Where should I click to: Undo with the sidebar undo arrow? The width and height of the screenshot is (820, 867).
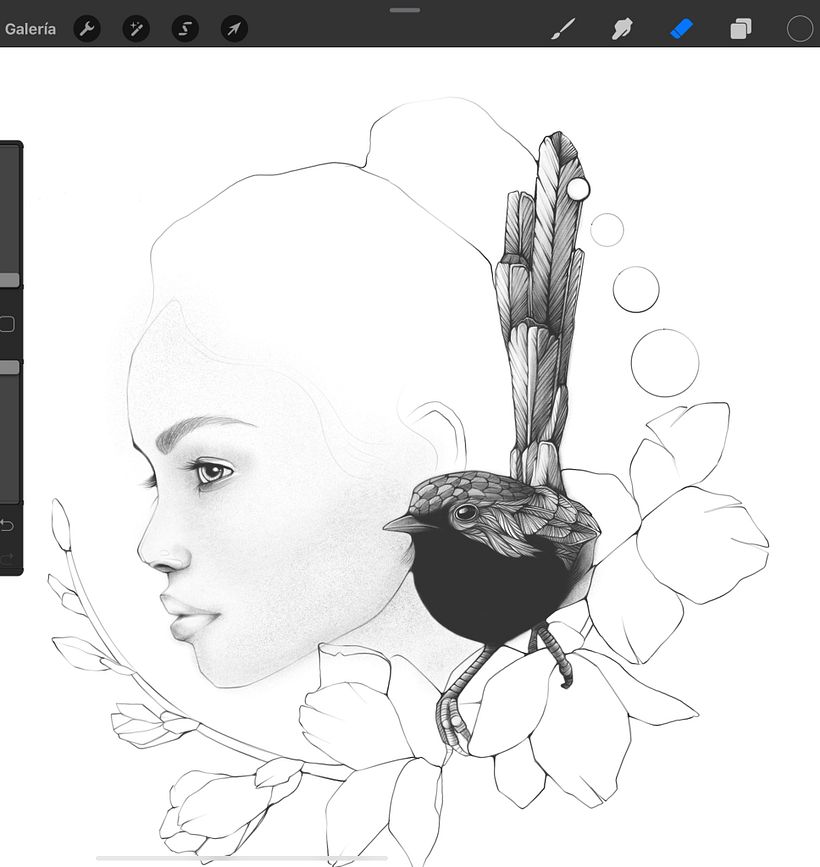(7, 525)
